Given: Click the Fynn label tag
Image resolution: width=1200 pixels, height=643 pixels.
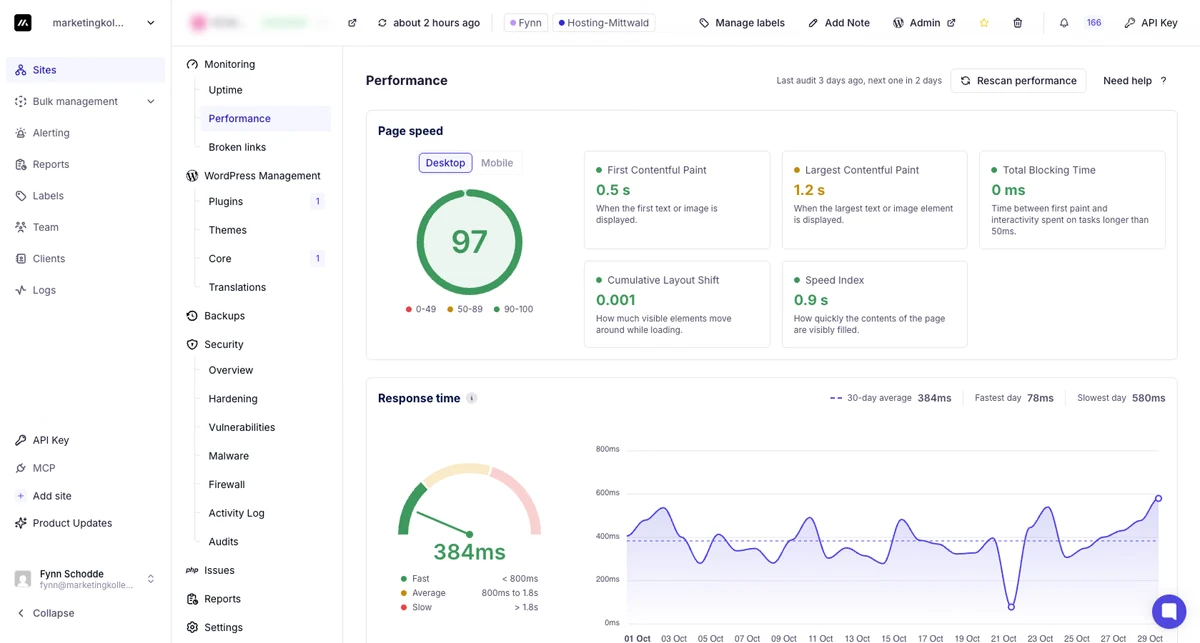Looking at the screenshot, I should pos(525,23).
